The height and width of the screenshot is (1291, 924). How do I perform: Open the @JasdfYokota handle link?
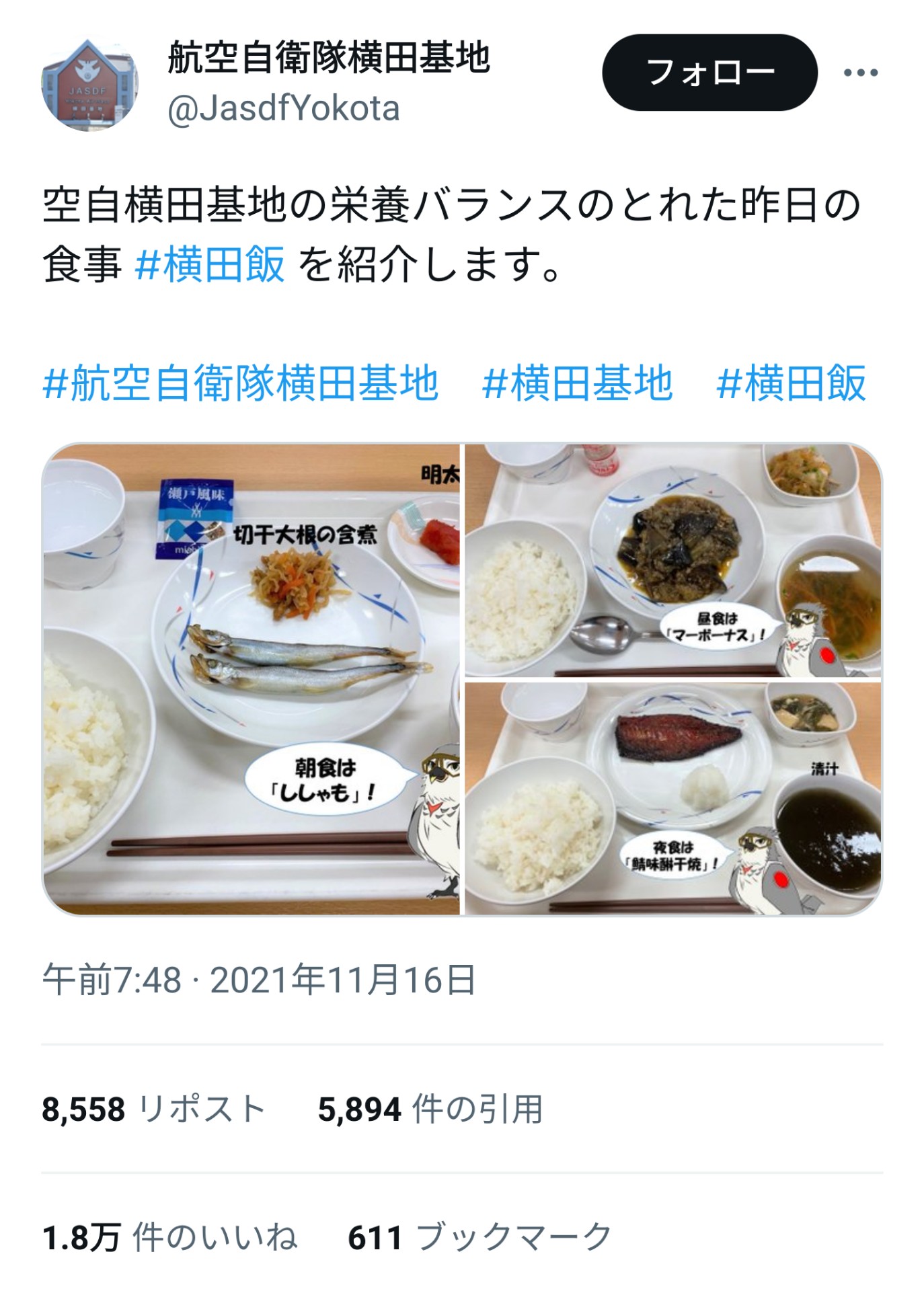pos(284,108)
